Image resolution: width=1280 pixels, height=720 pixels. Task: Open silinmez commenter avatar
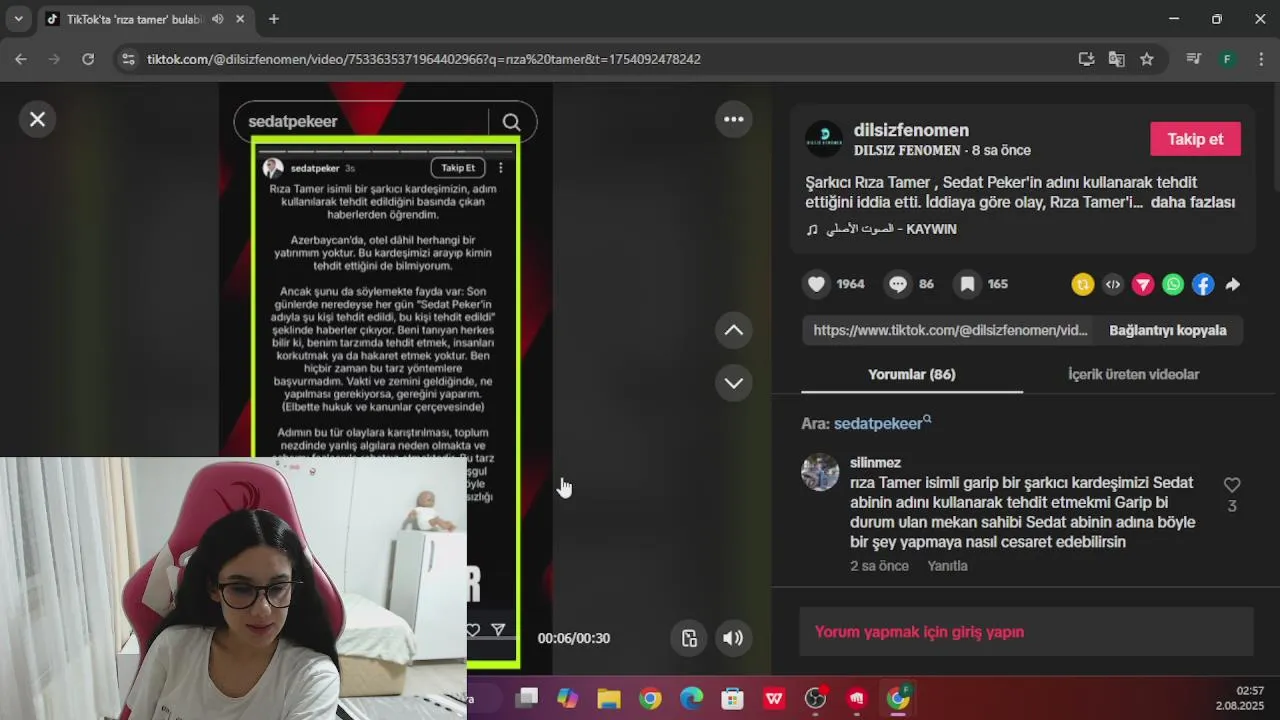point(820,472)
